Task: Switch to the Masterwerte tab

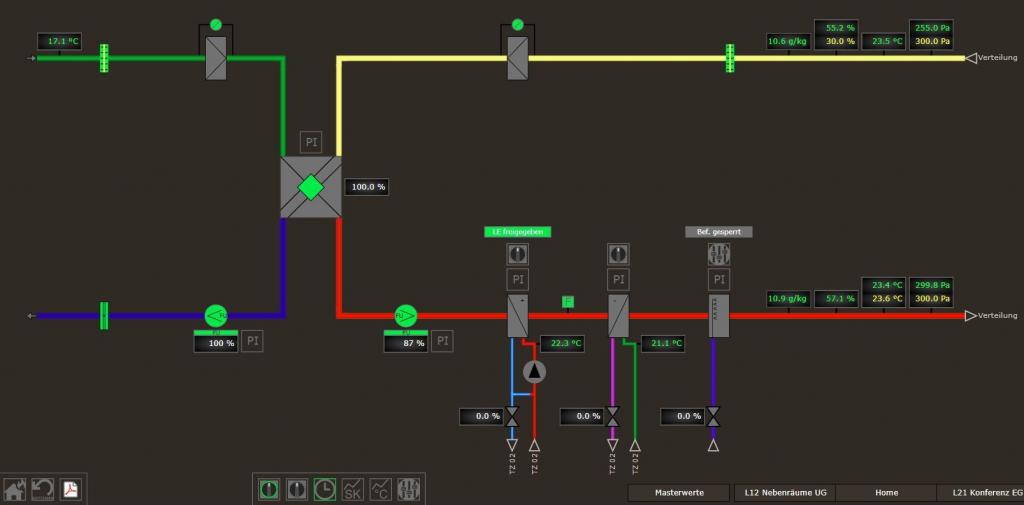Action: click(x=679, y=493)
